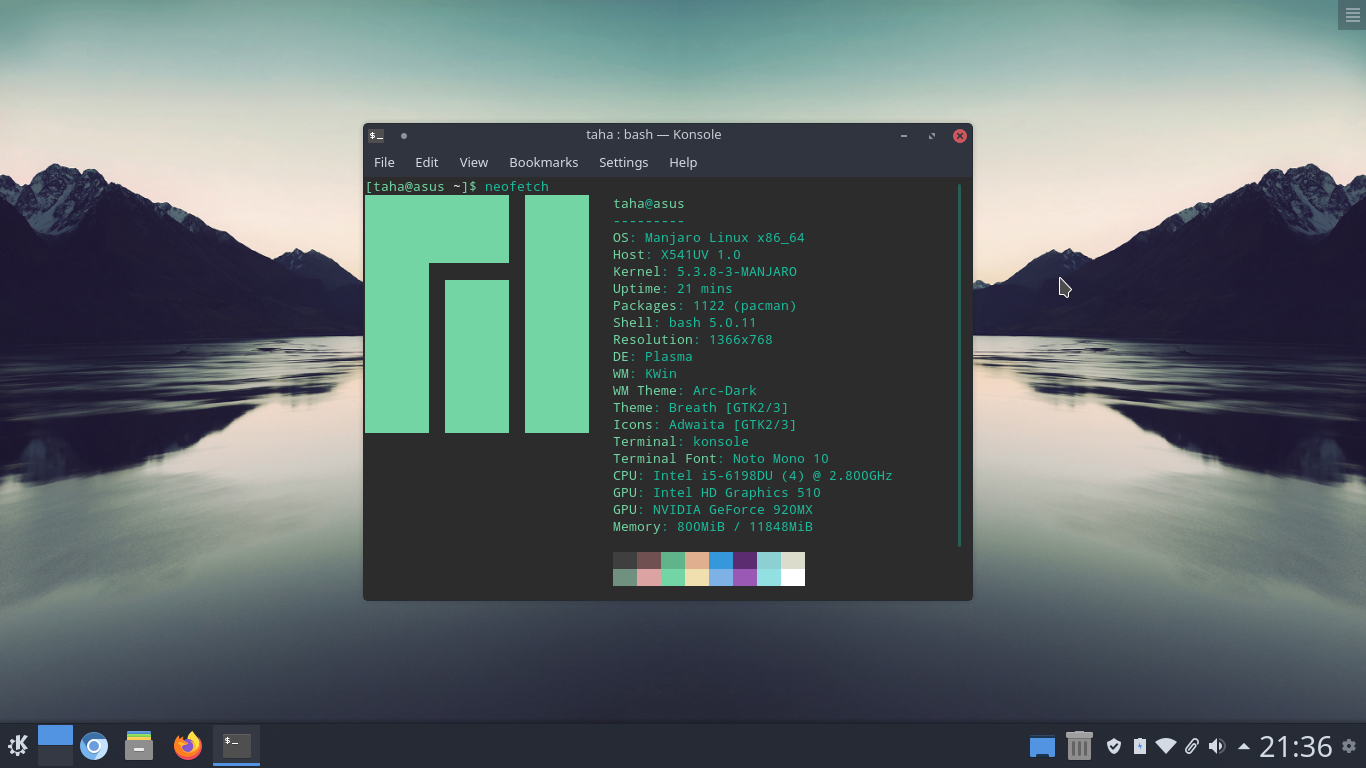Click the 'Kernel: 5.3.8-3-MANJARO' line
Image resolution: width=1366 pixels, height=768 pixels.
pos(705,272)
